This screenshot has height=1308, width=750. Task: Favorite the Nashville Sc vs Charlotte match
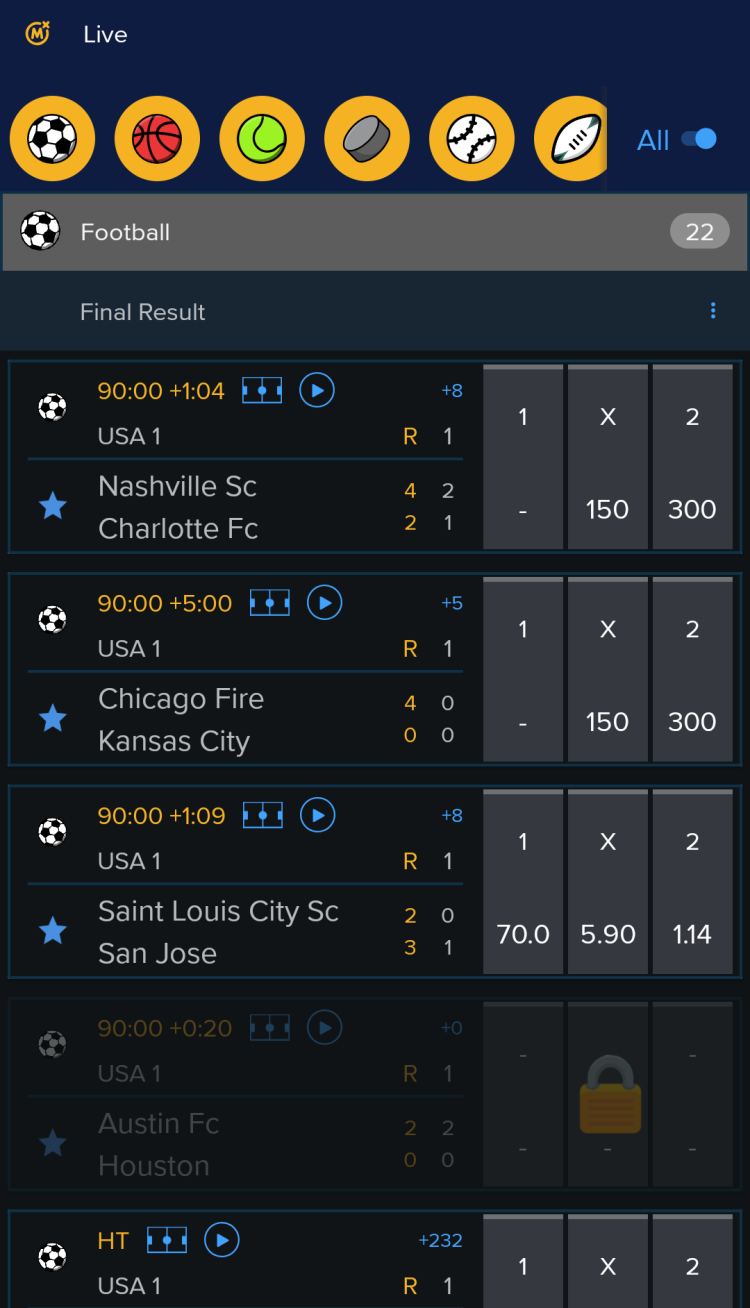point(52,506)
